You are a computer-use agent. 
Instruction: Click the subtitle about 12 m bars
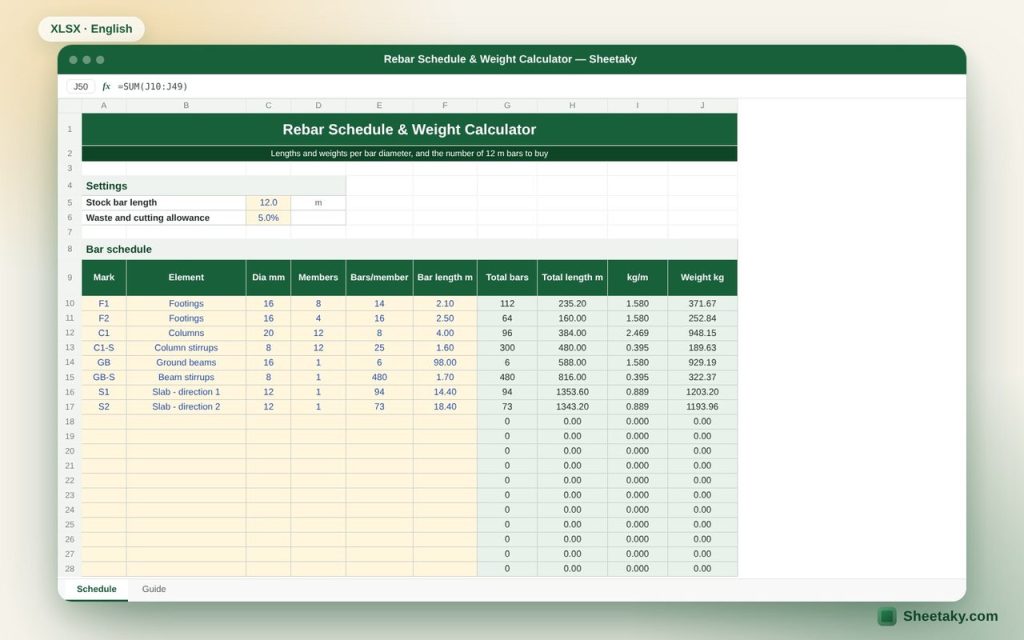tap(409, 153)
